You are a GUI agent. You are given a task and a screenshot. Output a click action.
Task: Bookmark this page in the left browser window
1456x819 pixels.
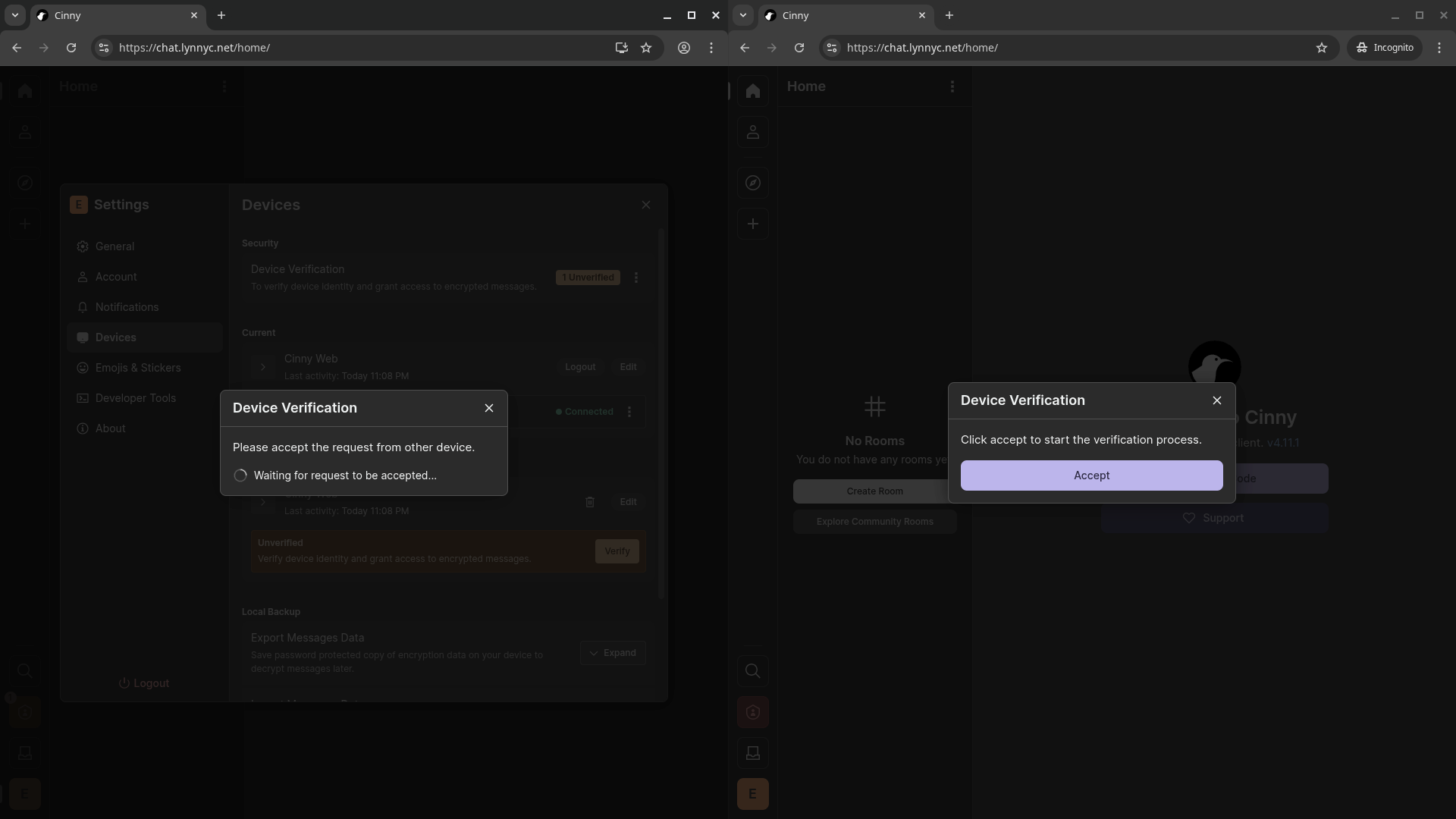tap(646, 48)
